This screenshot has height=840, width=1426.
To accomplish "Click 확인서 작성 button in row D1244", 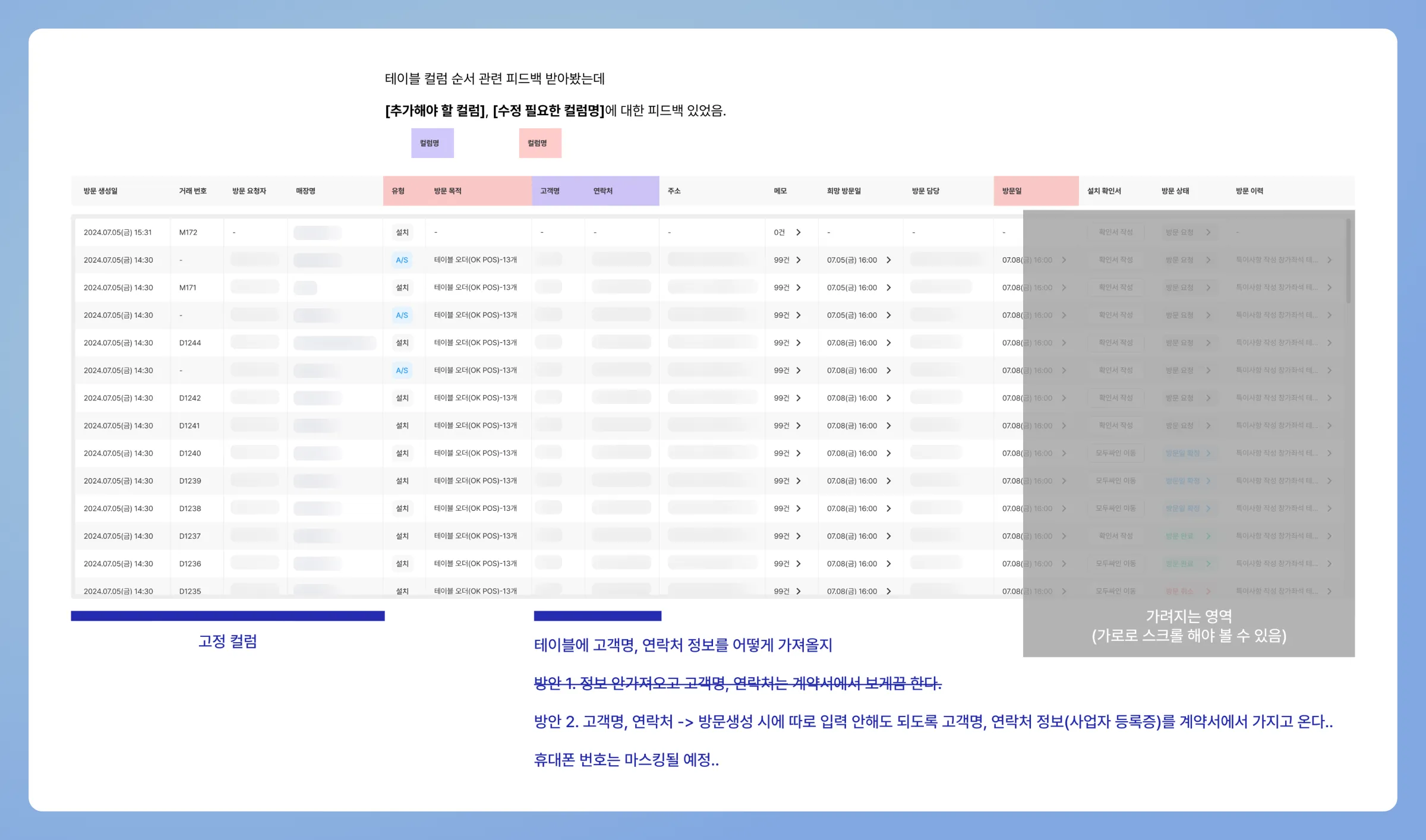I will click(1116, 343).
